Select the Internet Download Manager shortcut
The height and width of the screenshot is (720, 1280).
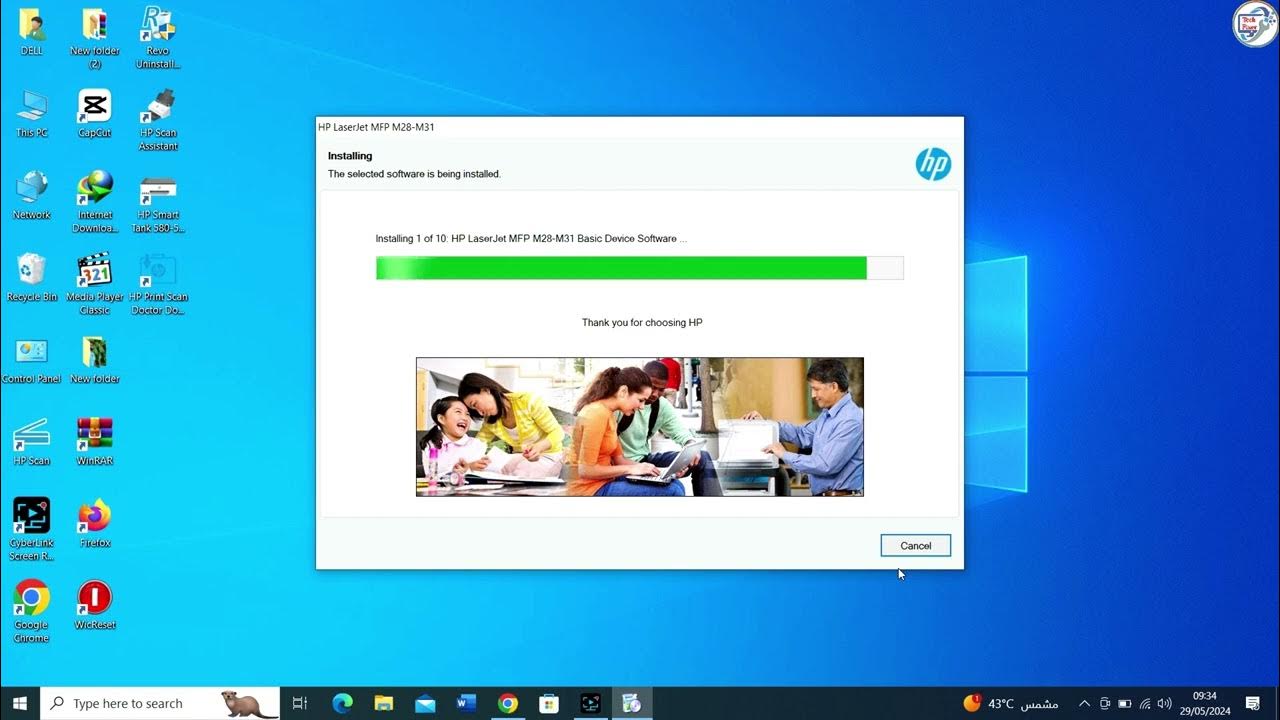point(95,202)
